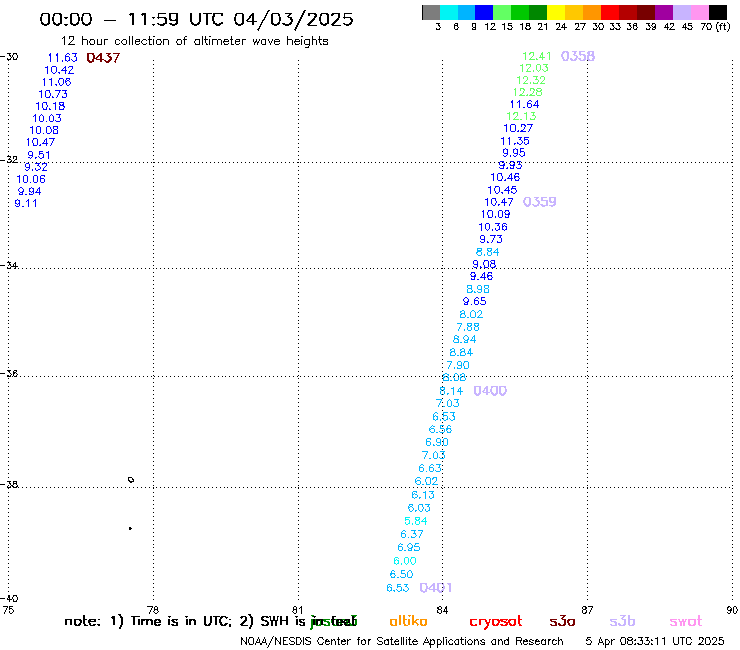Select the 6.02 wave height reading
The height and width of the screenshot is (650, 740).
426,481
